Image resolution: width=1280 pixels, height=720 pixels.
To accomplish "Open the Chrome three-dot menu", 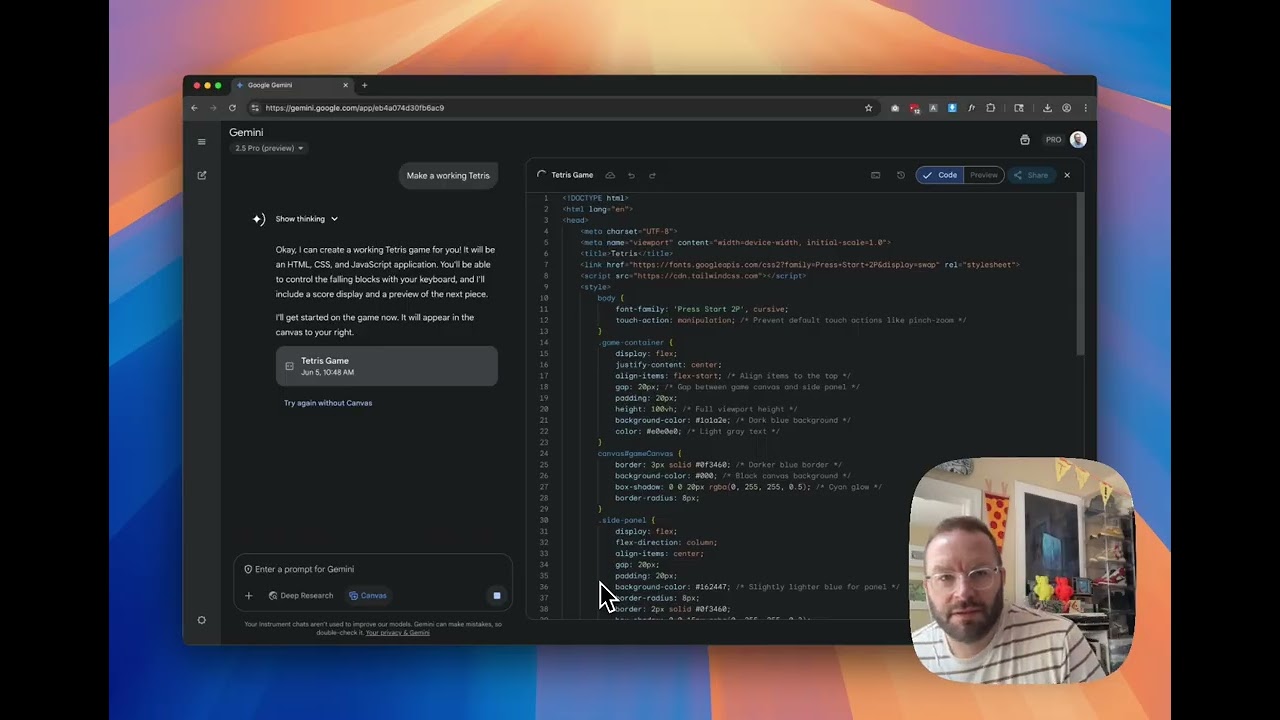I will [x=1086, y=108].
